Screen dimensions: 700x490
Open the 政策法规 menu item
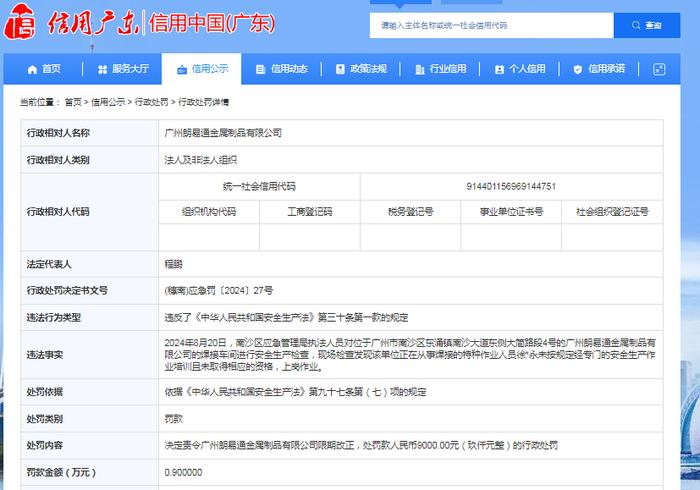361,69
